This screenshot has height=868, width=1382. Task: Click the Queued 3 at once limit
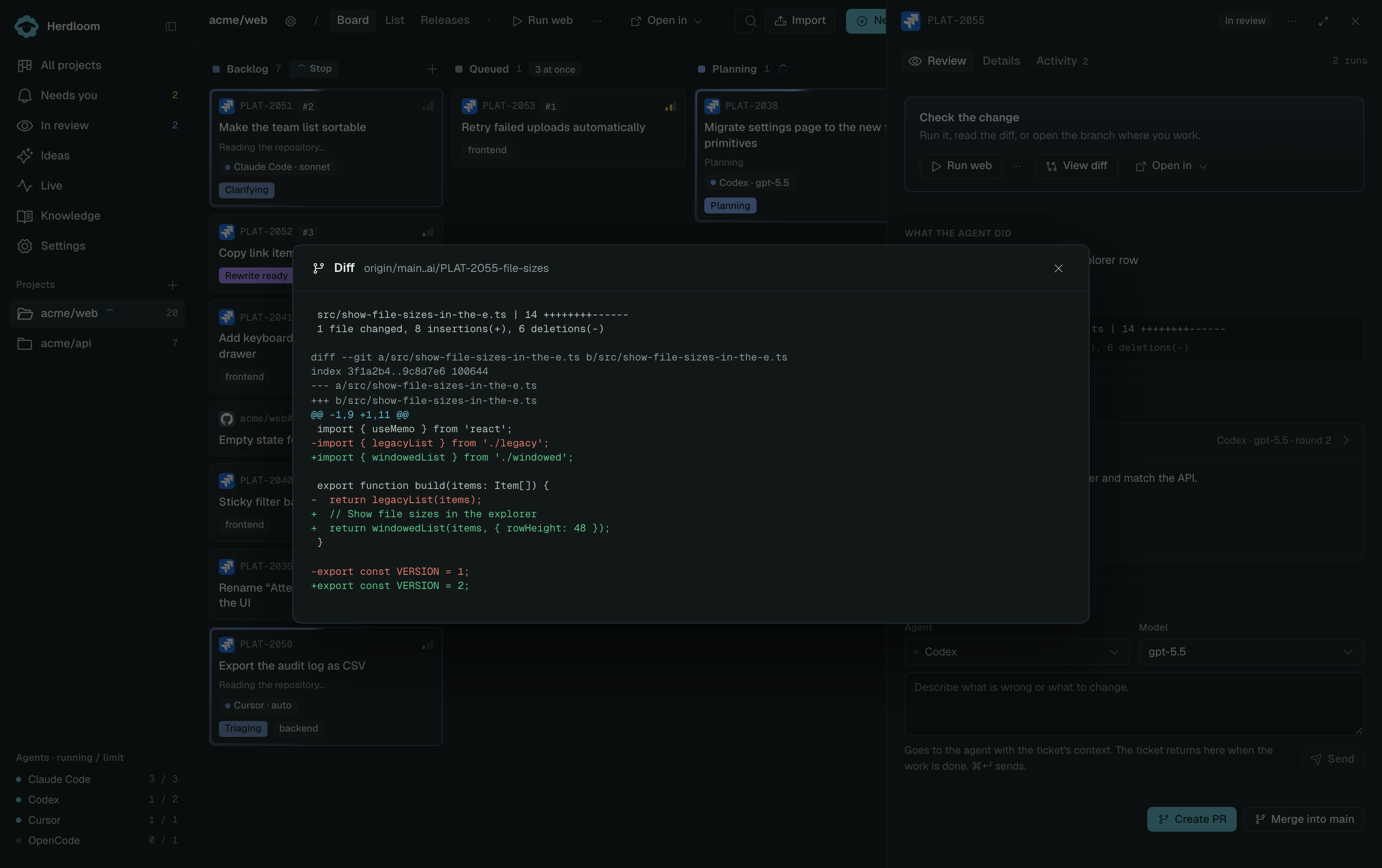coord(555,70)
